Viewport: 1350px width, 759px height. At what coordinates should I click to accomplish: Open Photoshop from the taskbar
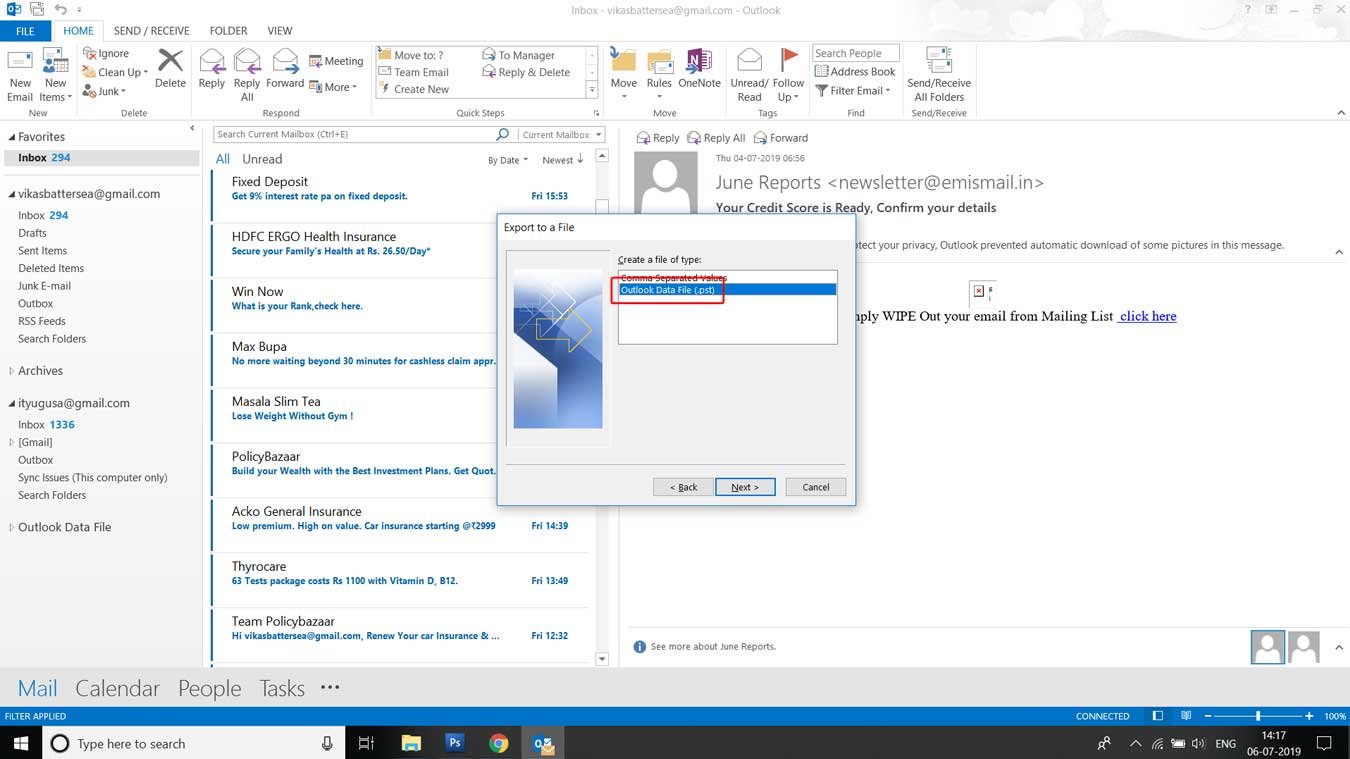pos(455,743)
